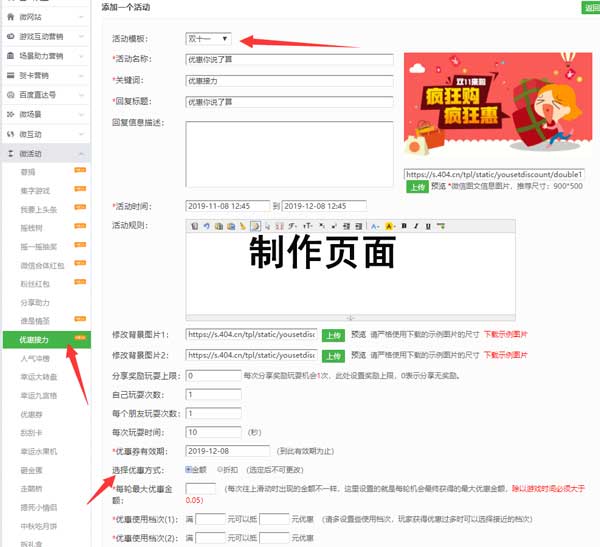Click the 活动名称 input field
Image resolution: width=600 pixels, height=547 pixels.
[289, 59]
